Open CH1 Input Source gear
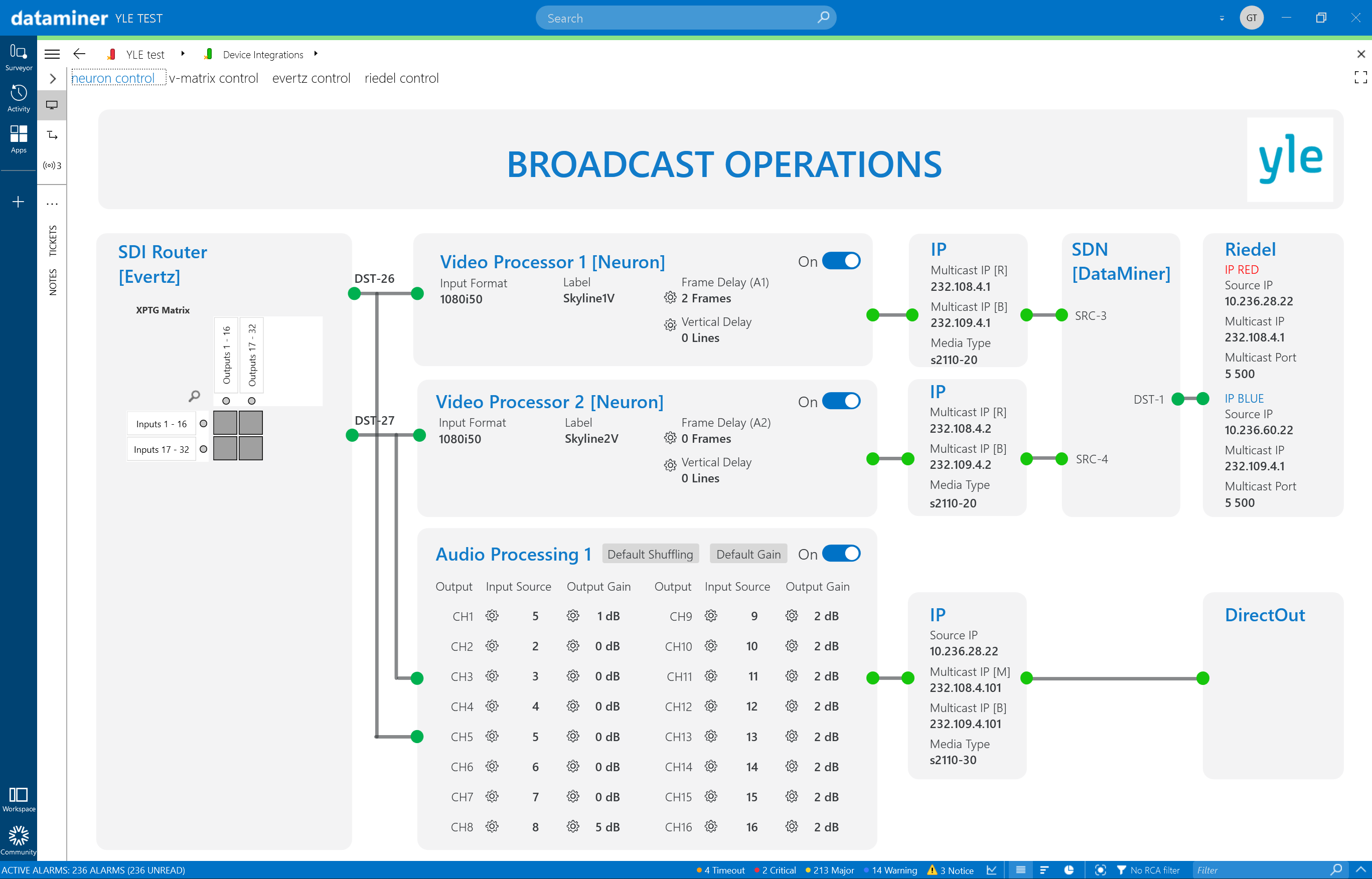 click(492, 615)
